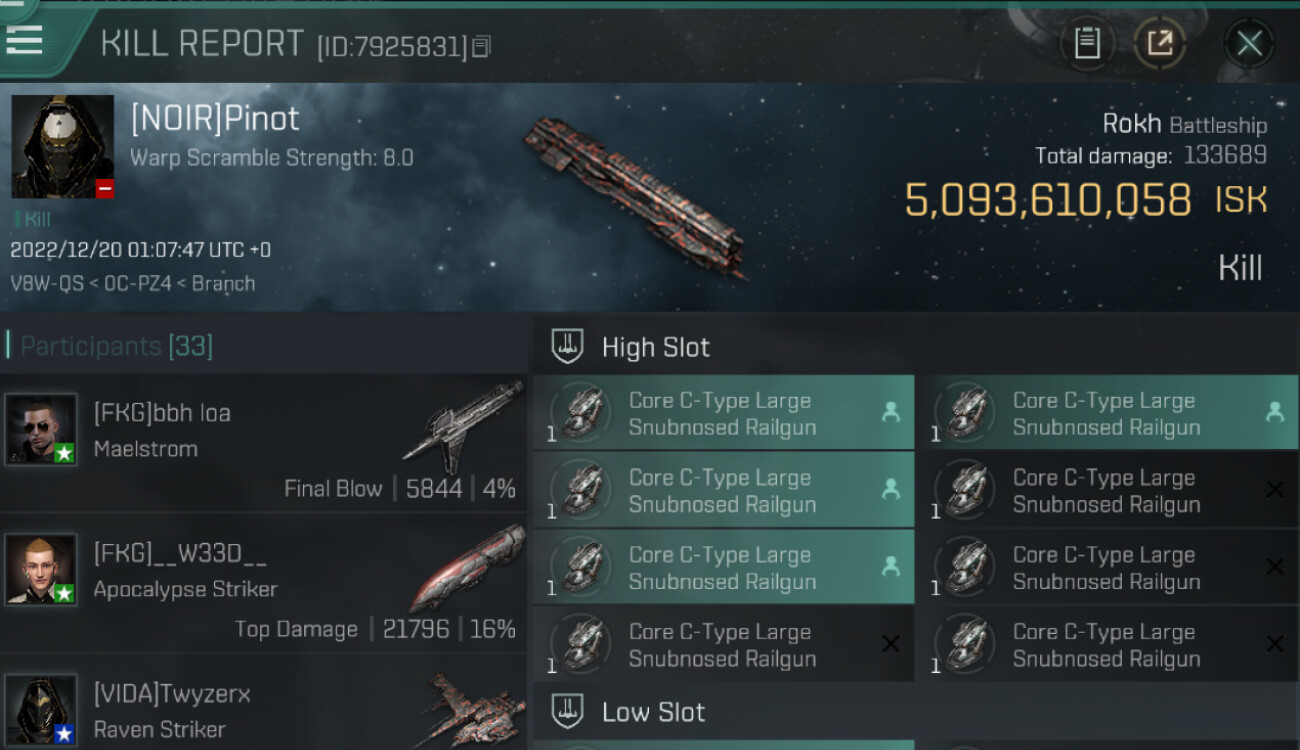
Task: Share the kill report externally
Action: click(x=1159, y=43)
